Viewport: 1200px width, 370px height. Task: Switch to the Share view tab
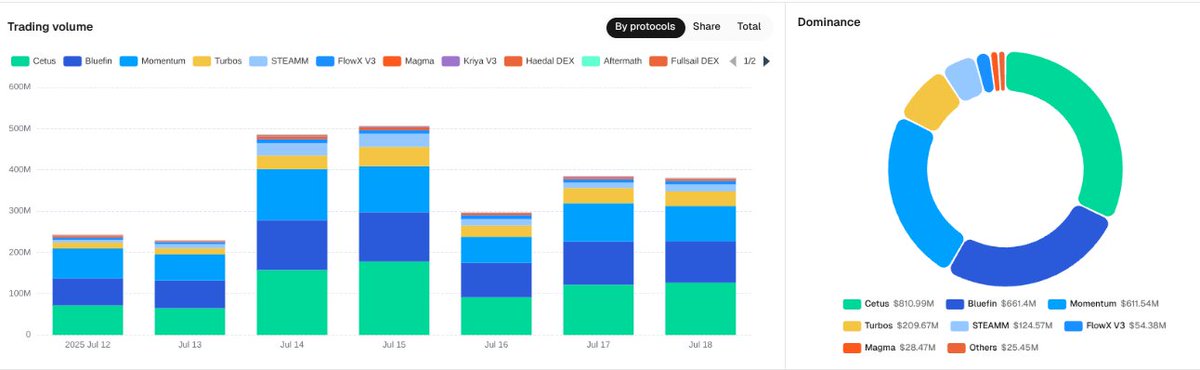tap(706, 27)
